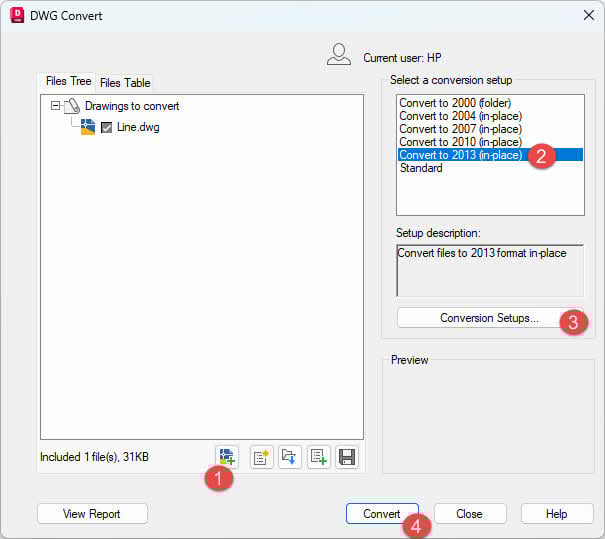
Task: Select Convert to 2004 (in-place) setup
Action: click(x=490, y=116)
